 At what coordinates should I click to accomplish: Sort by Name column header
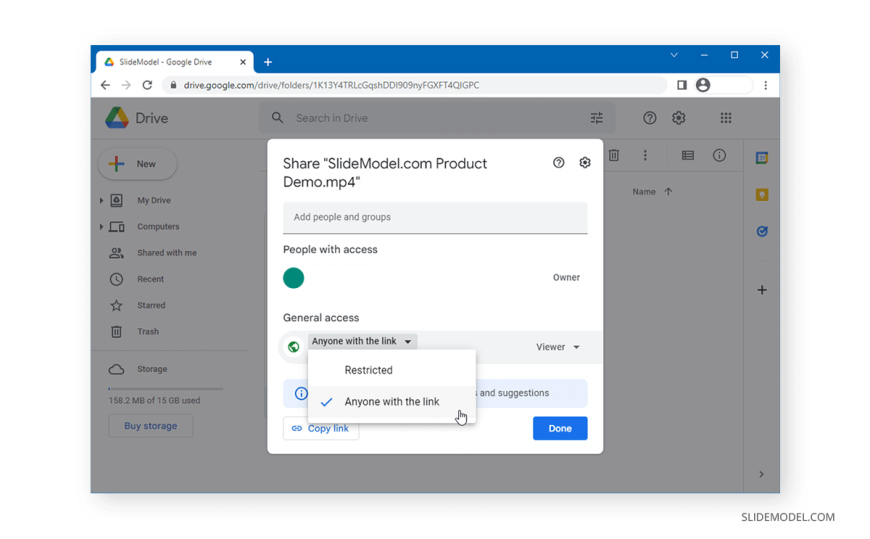click(644, 192)
